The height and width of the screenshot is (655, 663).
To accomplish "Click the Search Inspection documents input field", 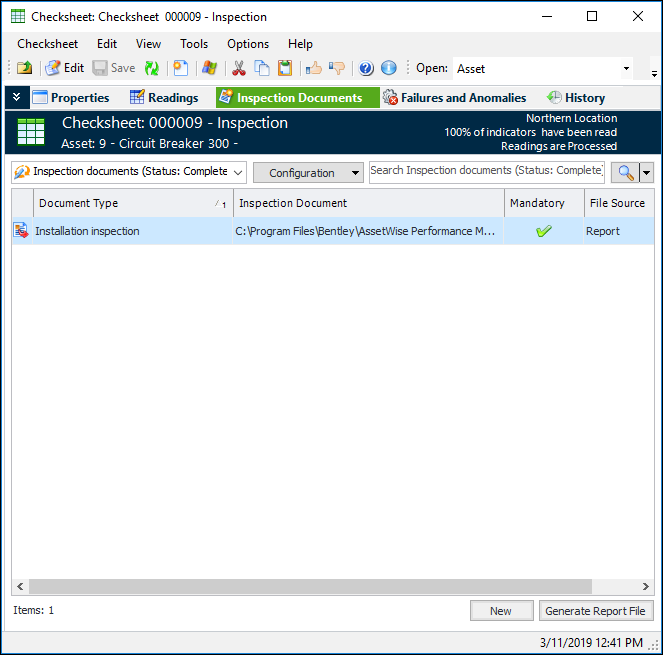I will pyautogui.click(x=487, y=171).
